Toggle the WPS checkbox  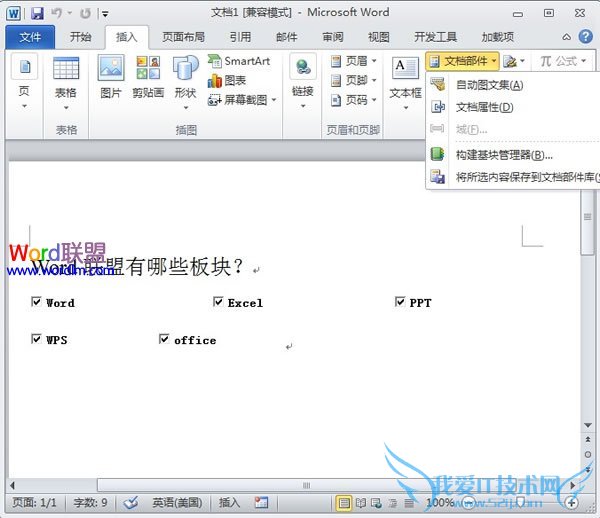pos(36,339)
